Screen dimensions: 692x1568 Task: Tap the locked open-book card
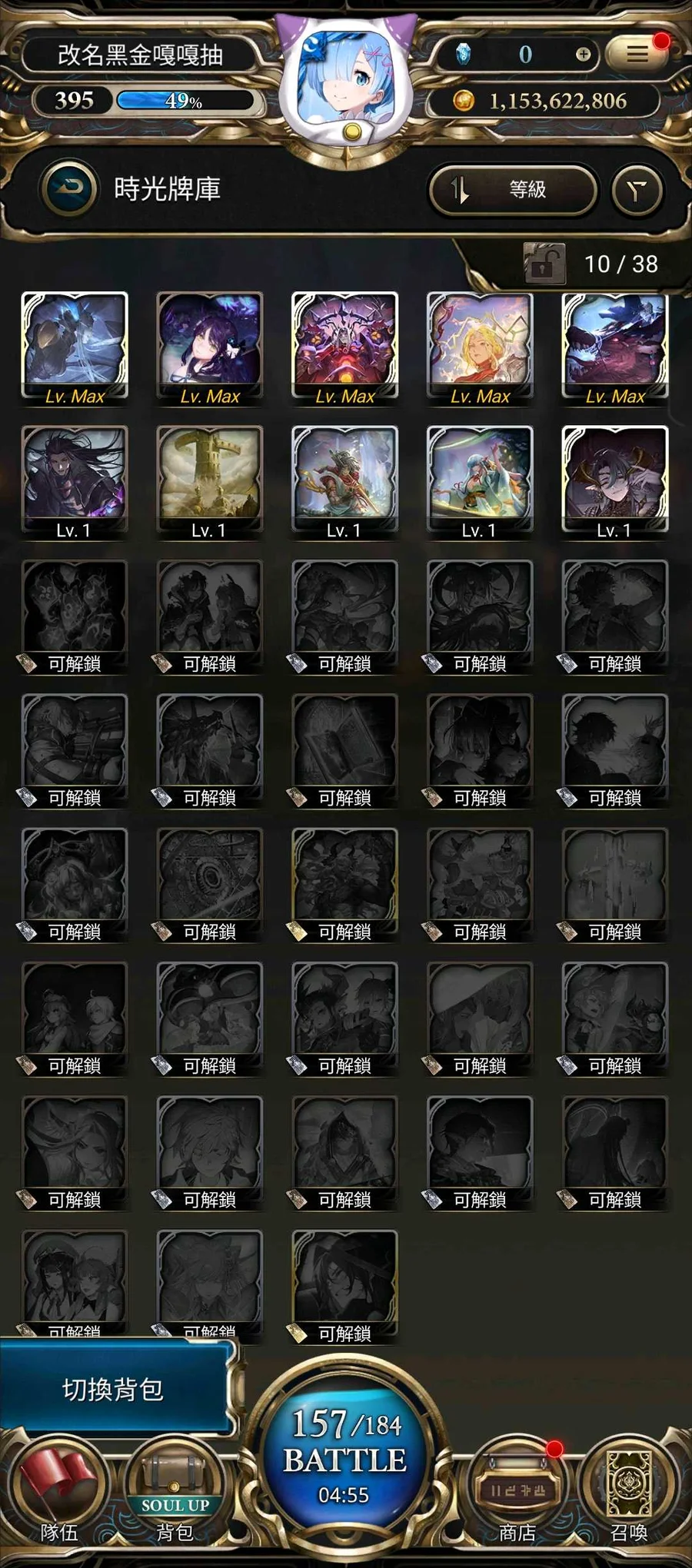coord(344,751)
